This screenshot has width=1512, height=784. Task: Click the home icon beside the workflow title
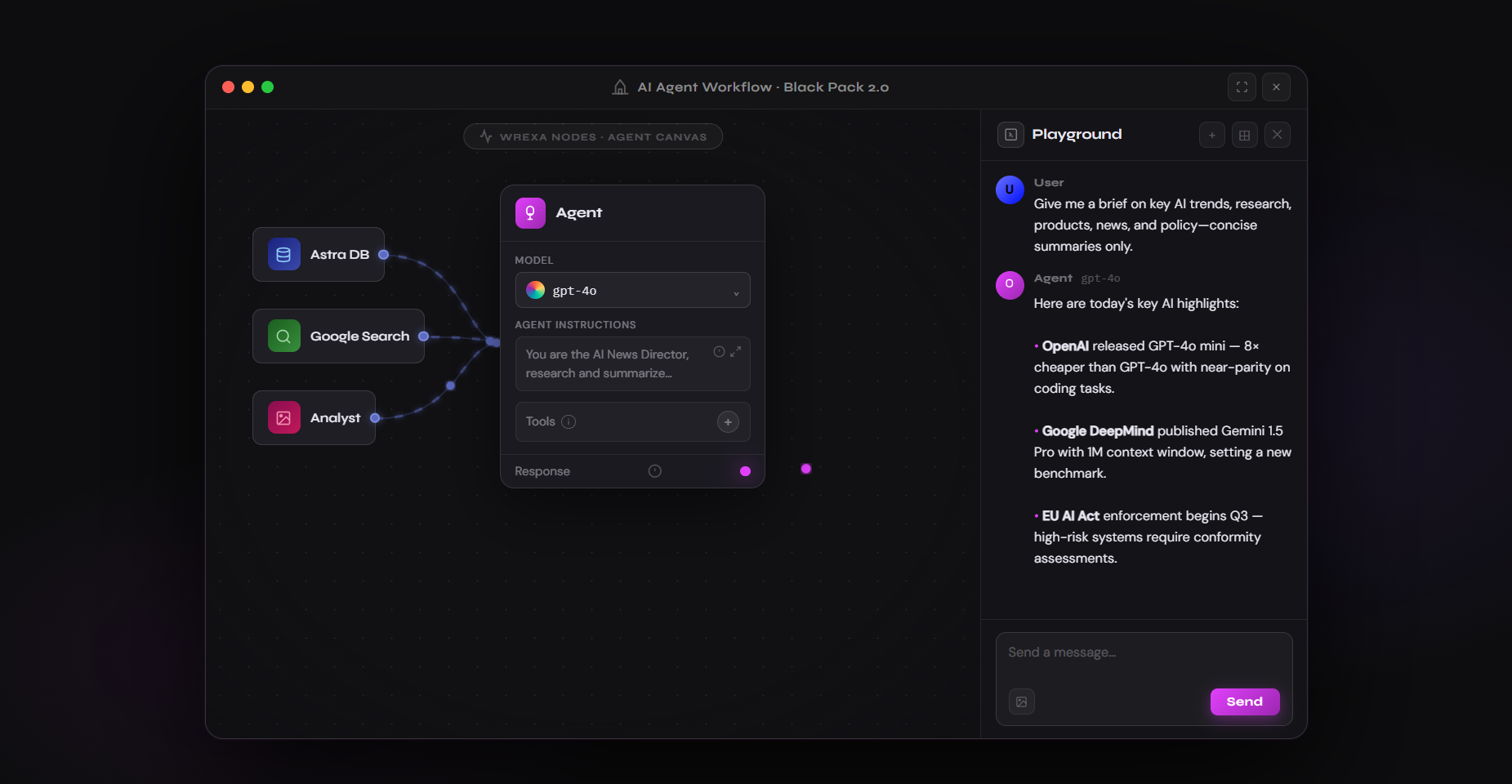[x=620, y=87]
